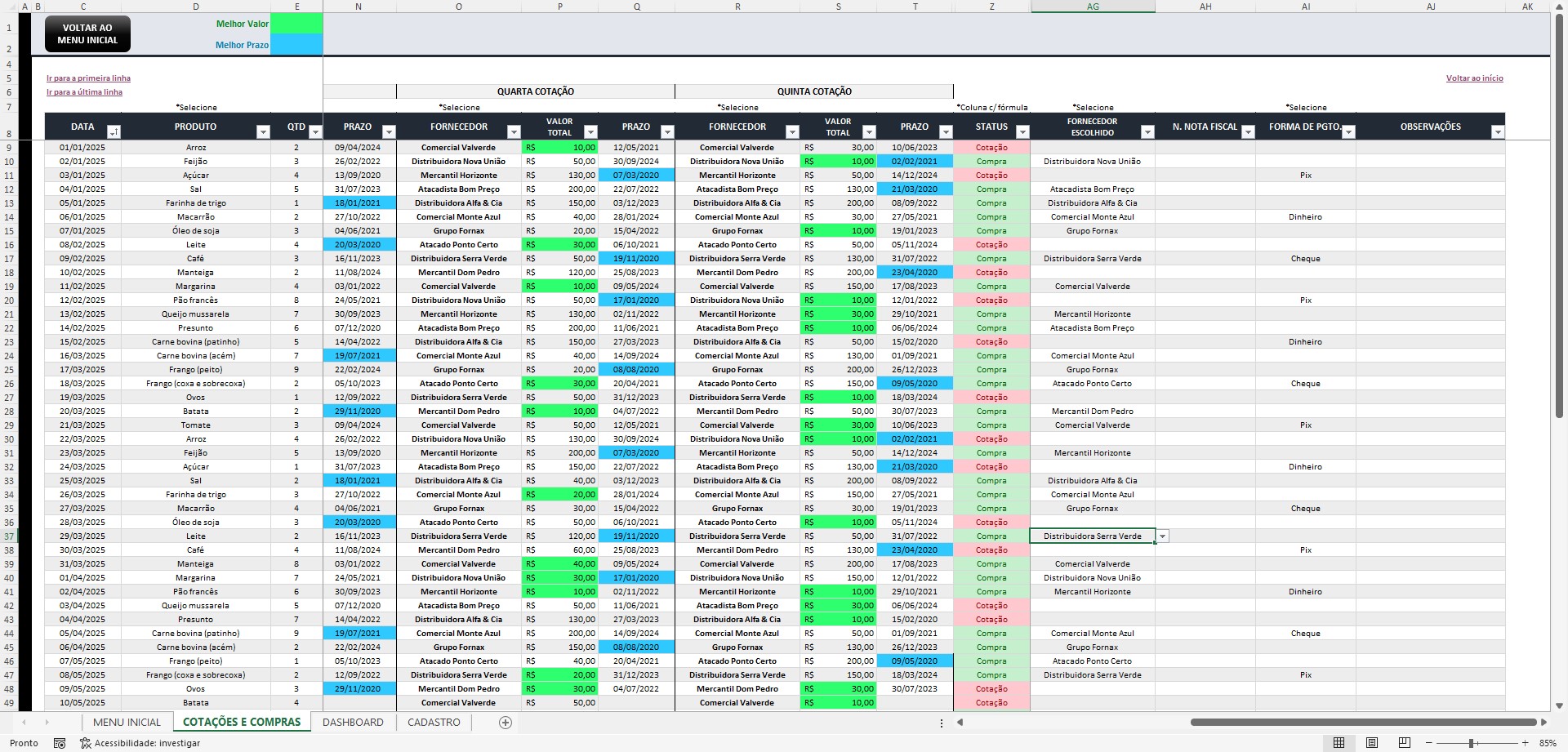1568x752 pixels.
Task: Click the 'Arroz' product cell in row 9
Action: point(196,148)
